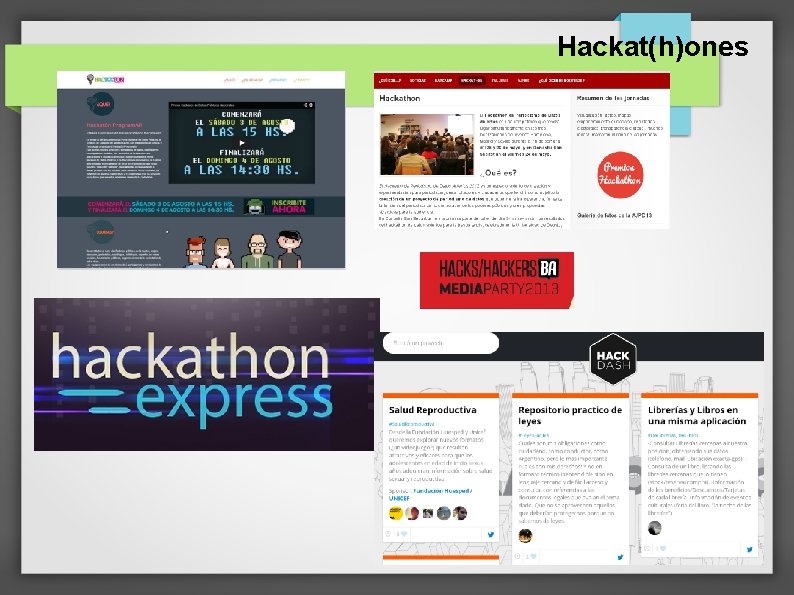Click the Hackat(h)ones slide title
This screenshot has height=595, width=794.
click(653, 47)
